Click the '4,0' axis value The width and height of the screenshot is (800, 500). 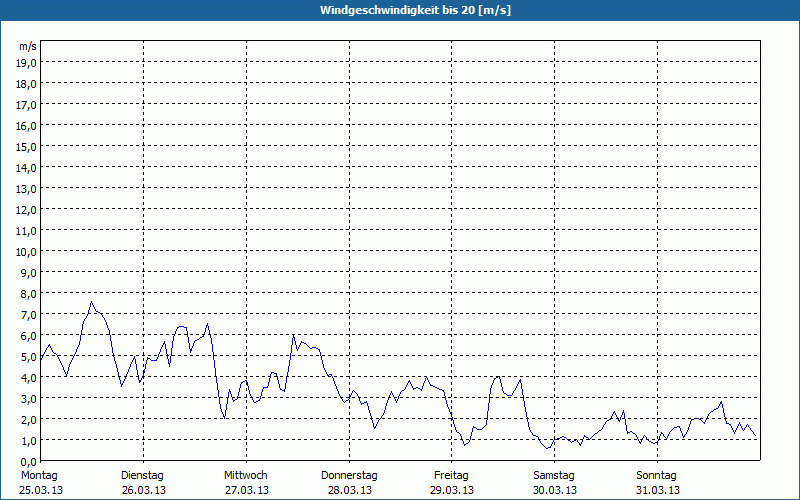29,378
